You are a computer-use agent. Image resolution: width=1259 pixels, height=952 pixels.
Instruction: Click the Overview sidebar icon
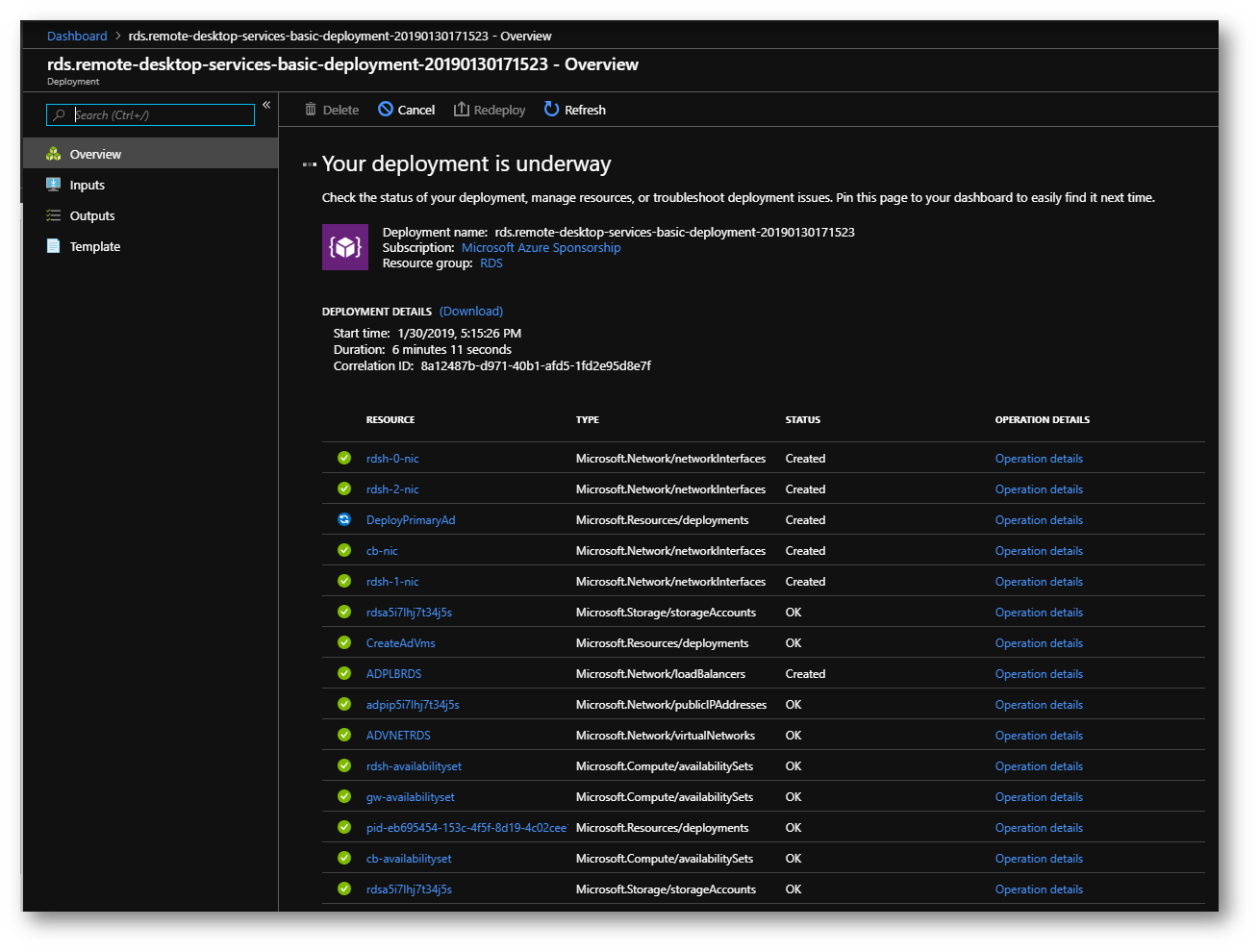(x=54, y=154)
